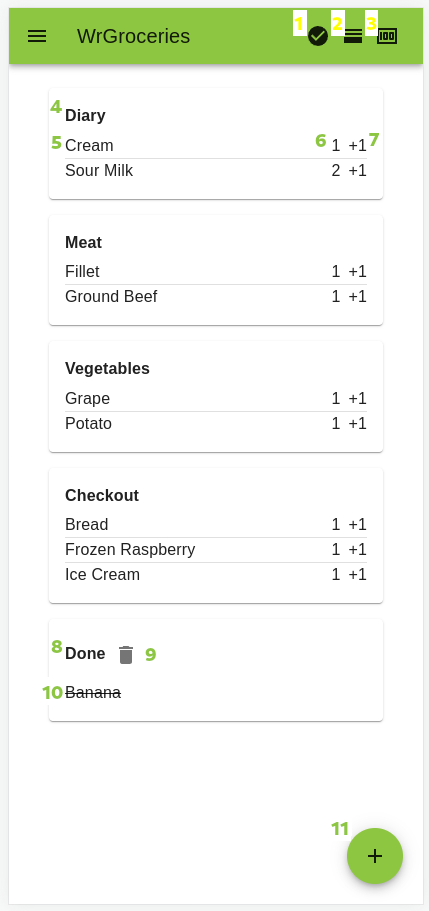Click the list view icon in header
Screen dimensions: 429x911
353,36
